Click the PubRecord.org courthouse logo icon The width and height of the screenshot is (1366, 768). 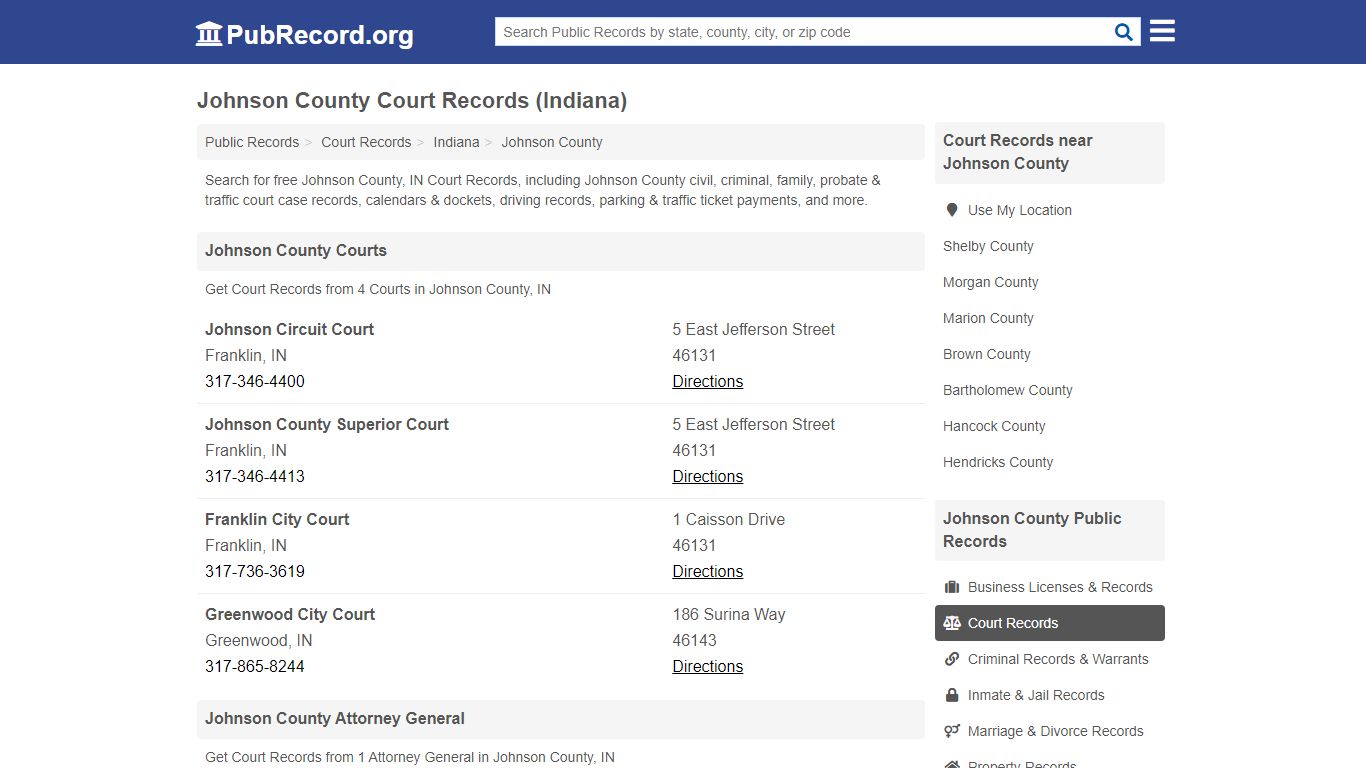tap(209, 33)
